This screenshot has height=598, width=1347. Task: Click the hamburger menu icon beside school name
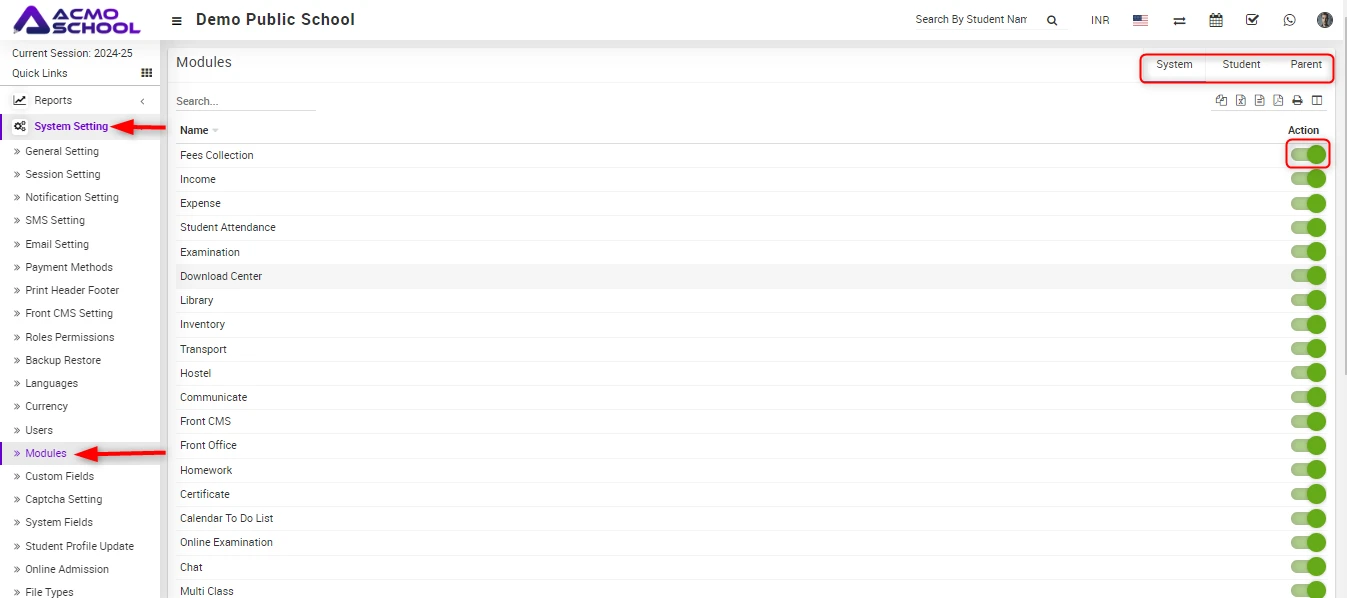(x=177, y=20)
